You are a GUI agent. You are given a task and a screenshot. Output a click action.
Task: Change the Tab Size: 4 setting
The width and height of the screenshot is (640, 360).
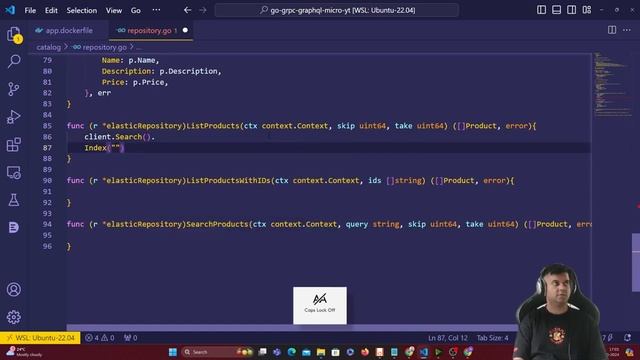pos(493,338)
